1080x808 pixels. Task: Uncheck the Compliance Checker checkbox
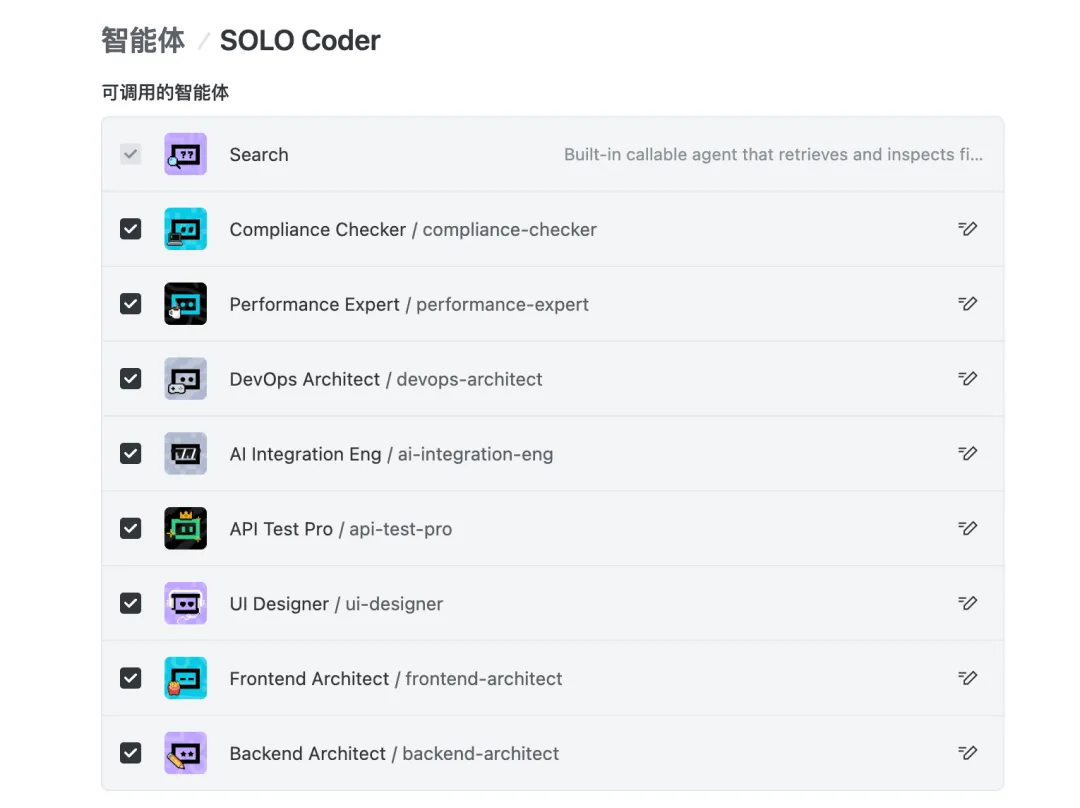pos(131,229)
